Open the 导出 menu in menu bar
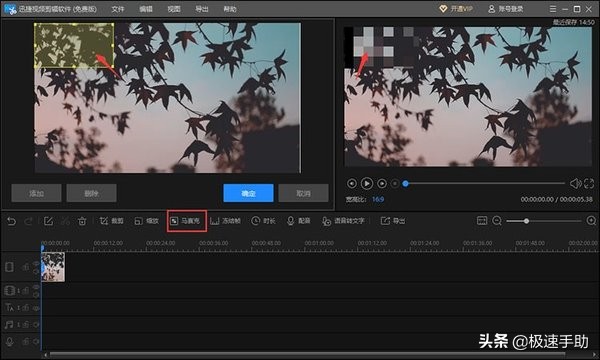The width and height of the screenshot is (600, 360). 202,9
